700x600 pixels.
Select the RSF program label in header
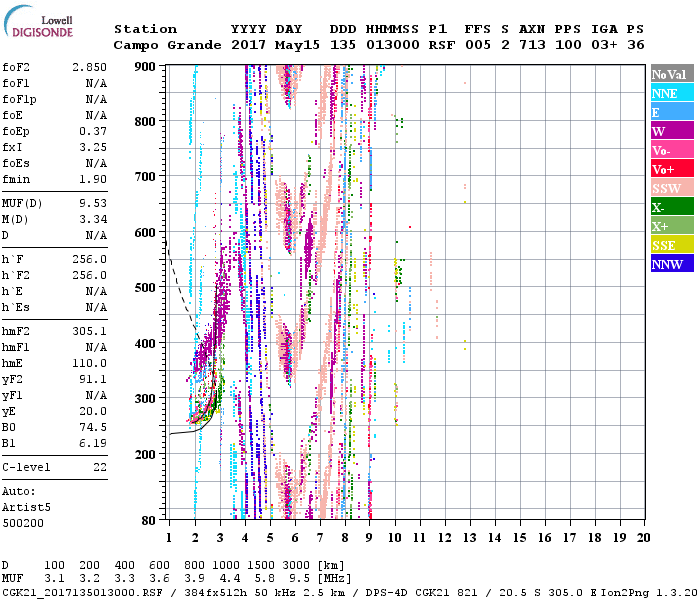440,45
